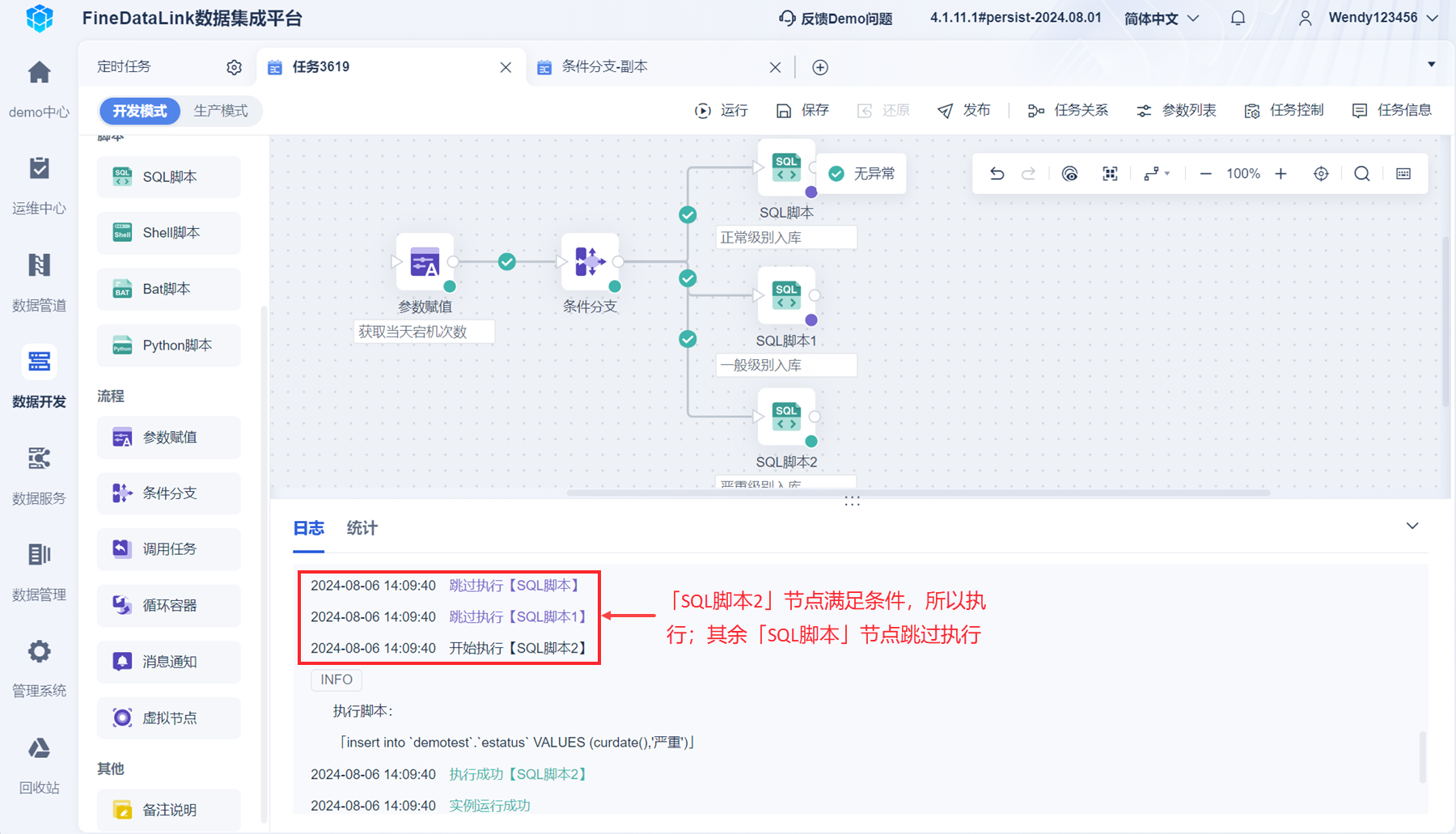The width and height of the screenshot is (1456, 834).
Task: Search nodes on the canvas
Action: tap(1362, 174)
